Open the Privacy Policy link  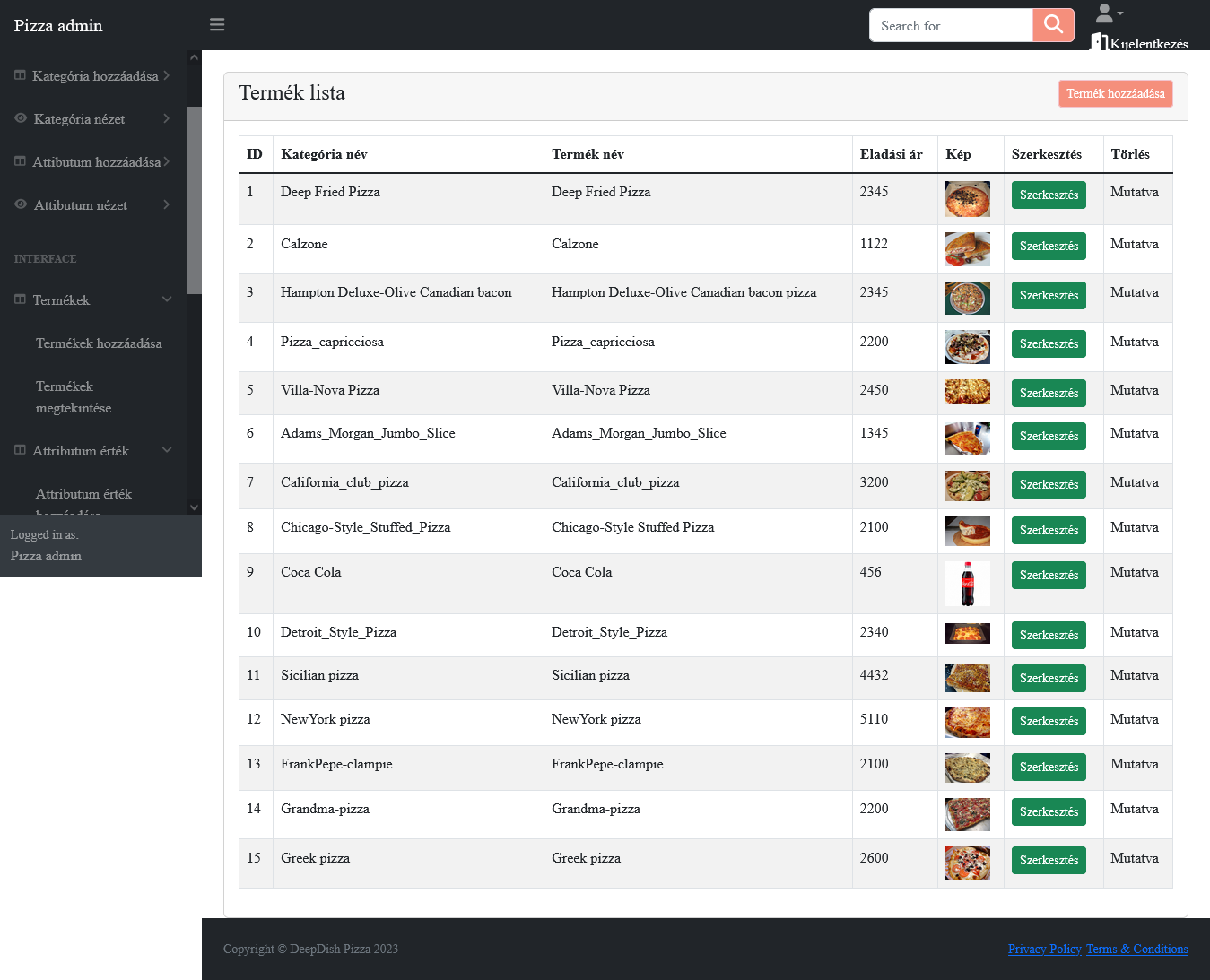tap(1044, 949)
